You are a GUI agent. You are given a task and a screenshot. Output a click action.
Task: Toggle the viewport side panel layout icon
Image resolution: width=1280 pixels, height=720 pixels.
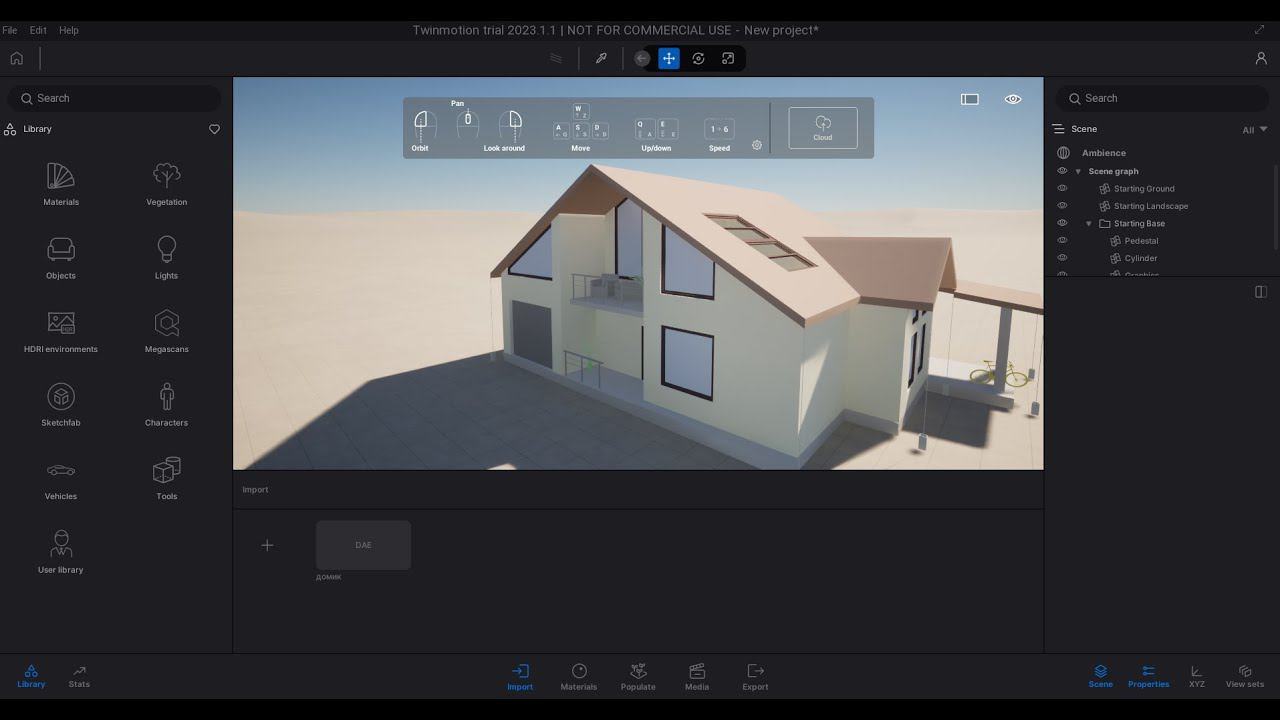tap(970, 99)
